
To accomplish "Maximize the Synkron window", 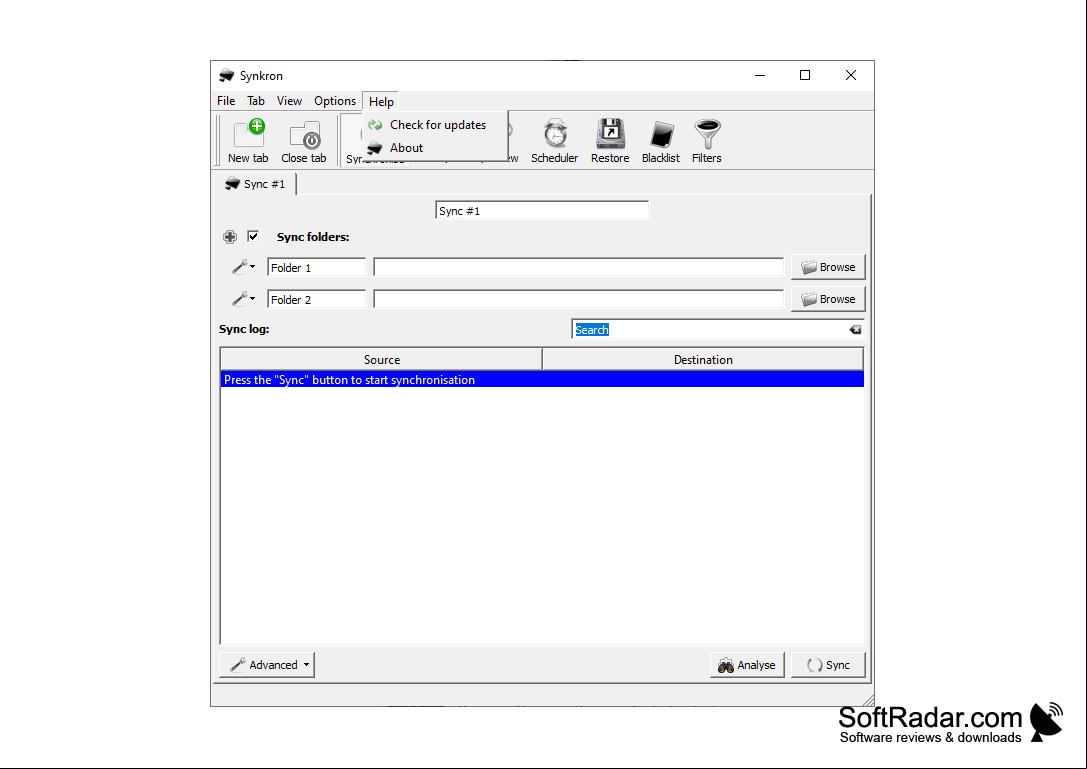I will tap(805, 75).
